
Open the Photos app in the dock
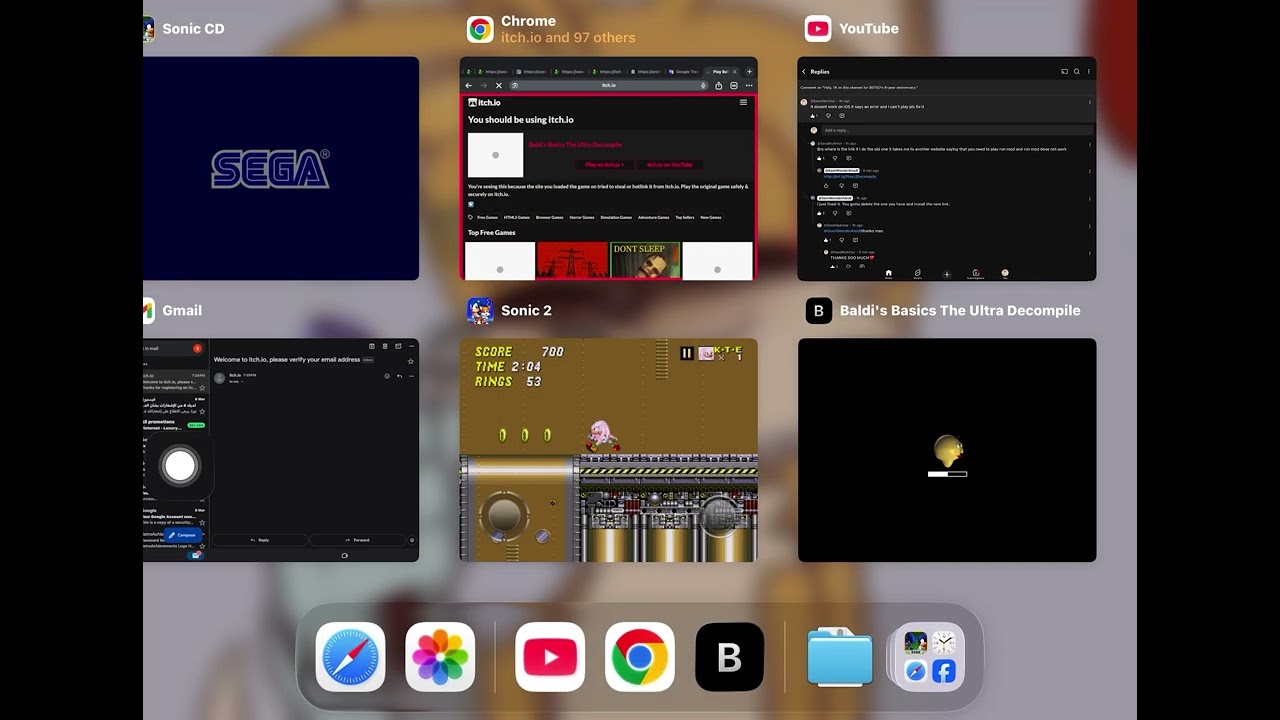440,657
